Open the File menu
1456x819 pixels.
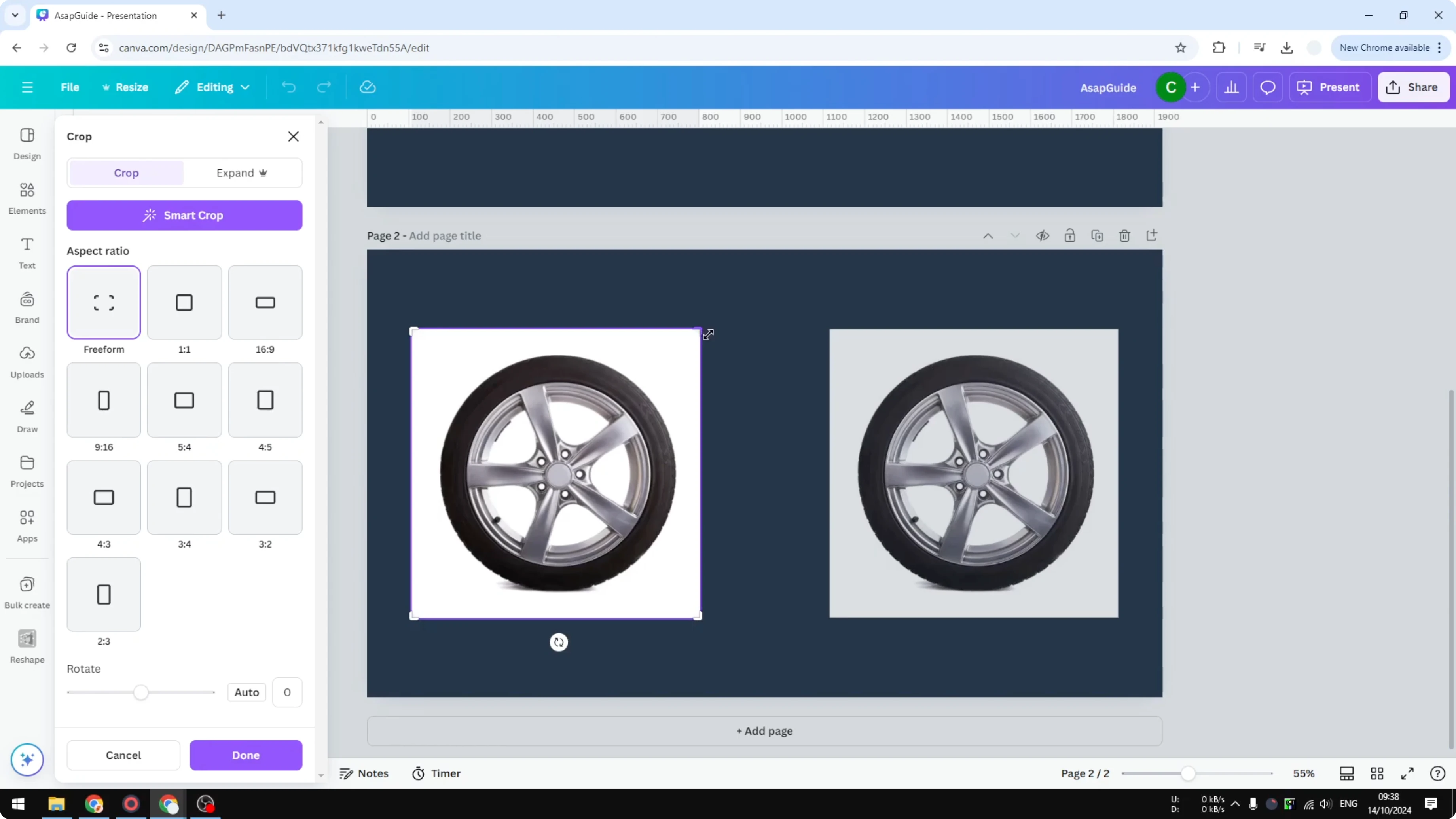pos(70,87)
